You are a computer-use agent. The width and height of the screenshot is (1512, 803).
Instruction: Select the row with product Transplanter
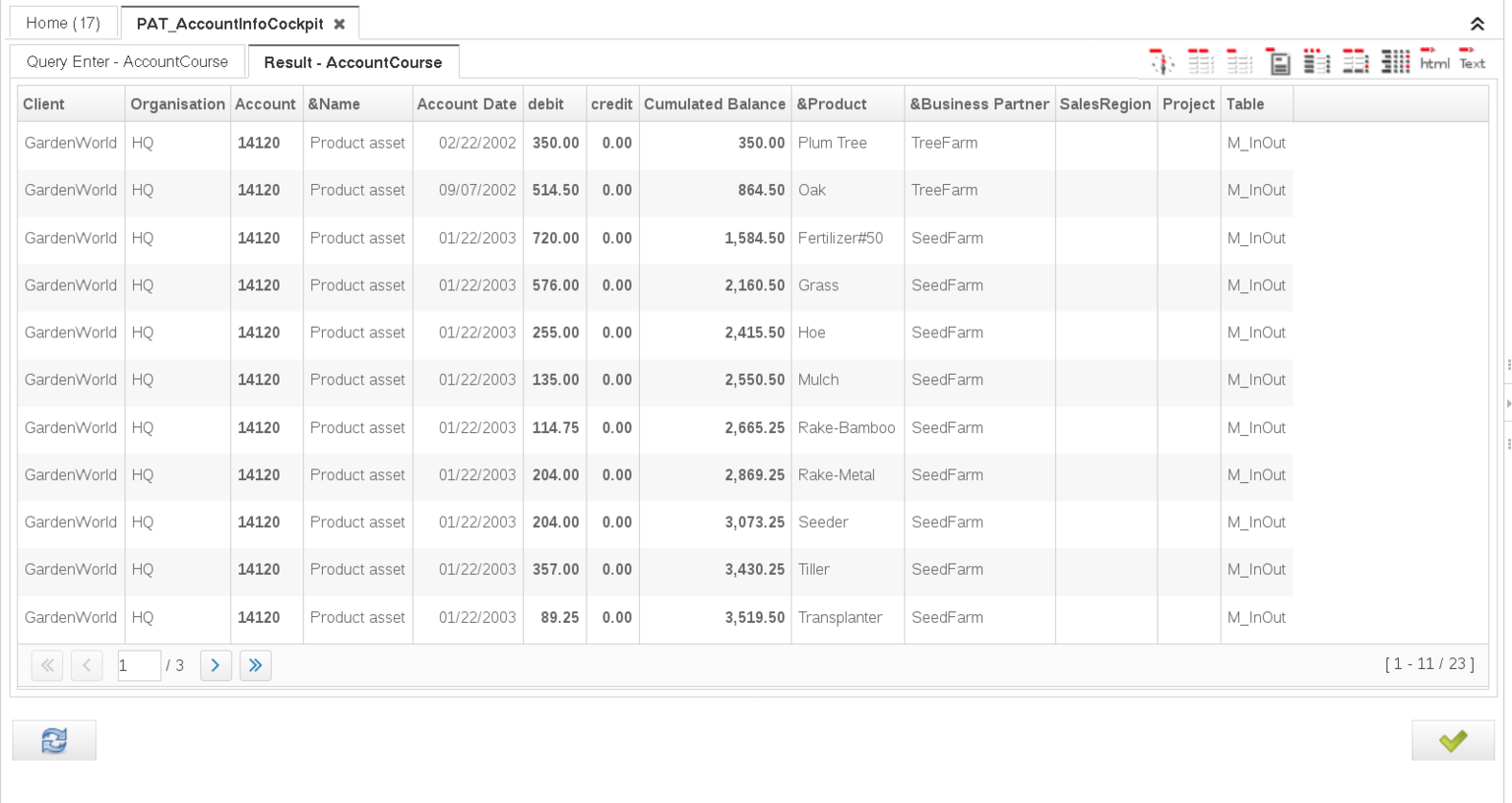pos(840,618)
